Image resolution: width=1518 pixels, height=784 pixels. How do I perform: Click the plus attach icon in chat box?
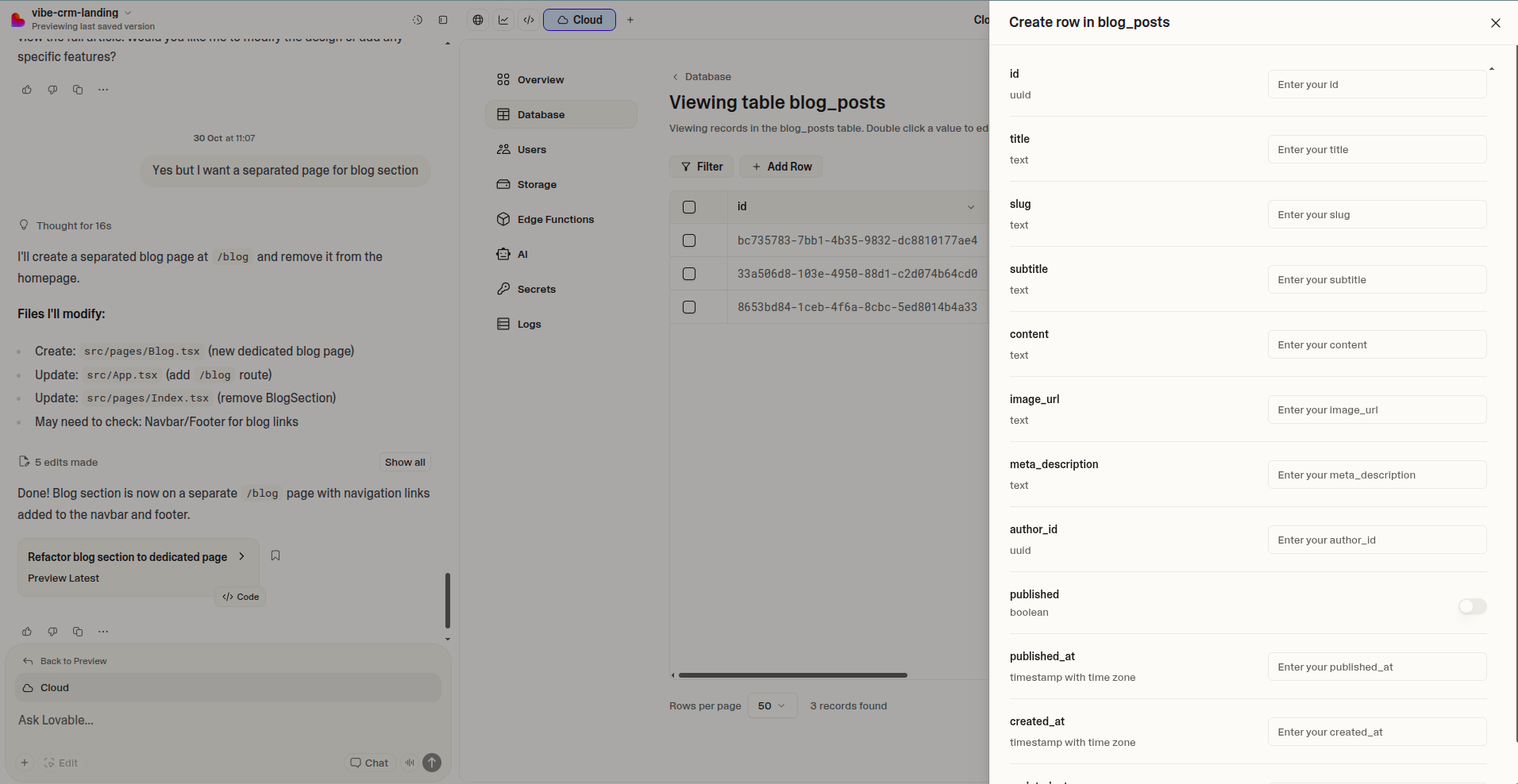(x=25, y=763)
